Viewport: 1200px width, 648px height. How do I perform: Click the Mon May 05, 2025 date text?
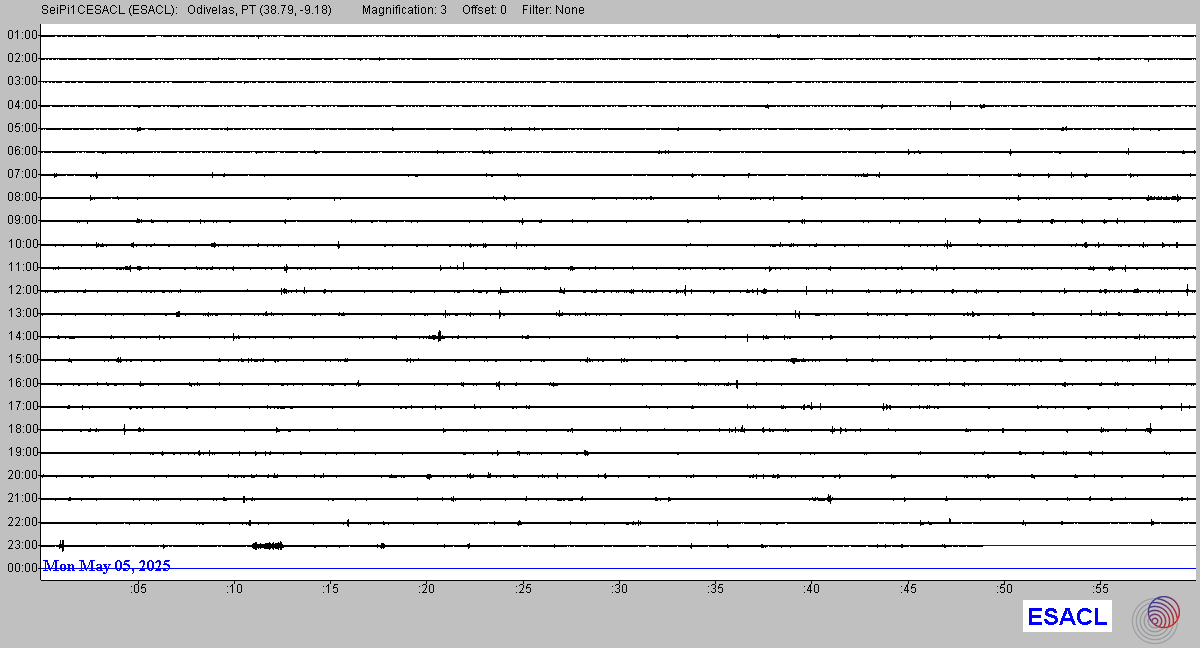pyautogui.click(x=107, y=566)
